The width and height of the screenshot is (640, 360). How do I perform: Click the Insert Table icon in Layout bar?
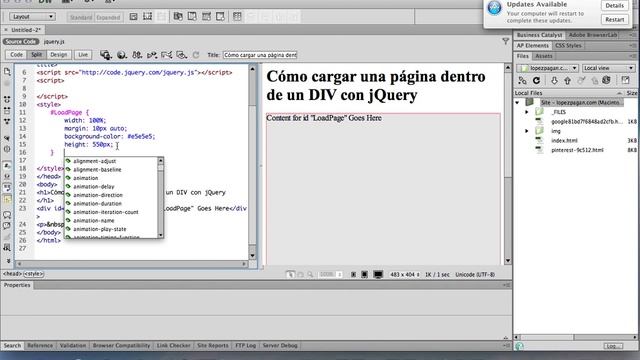[x=237, y=17]
